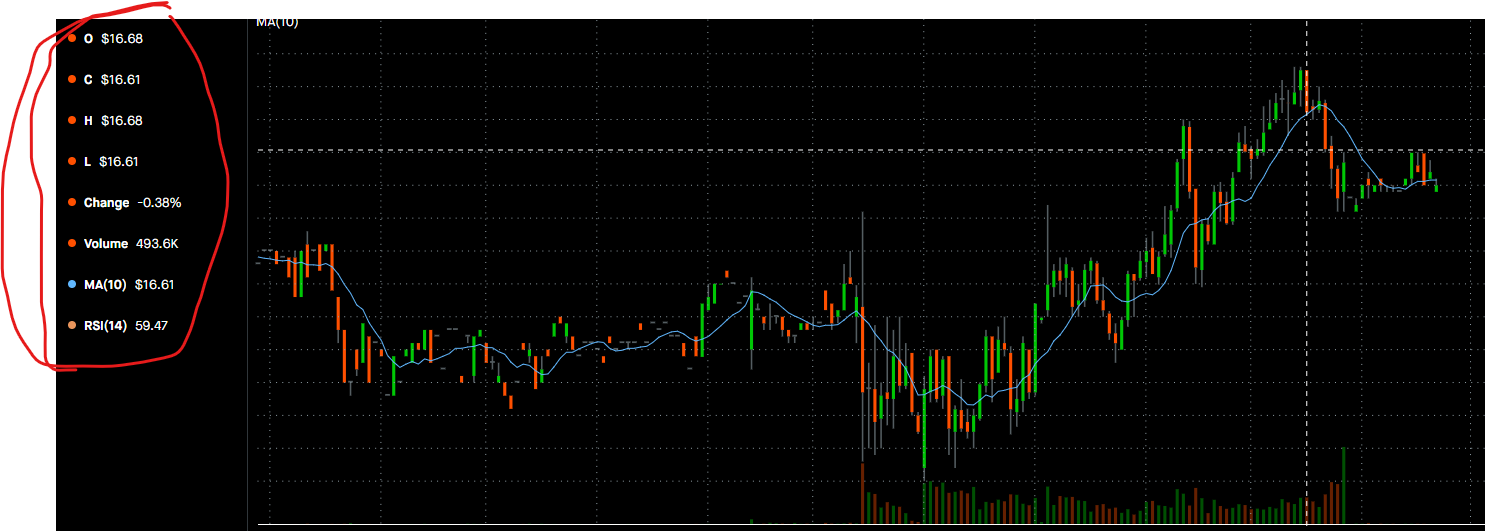Select the Low price $16.61 row
Screen dimensions: 1485x531
pos(103,161)
